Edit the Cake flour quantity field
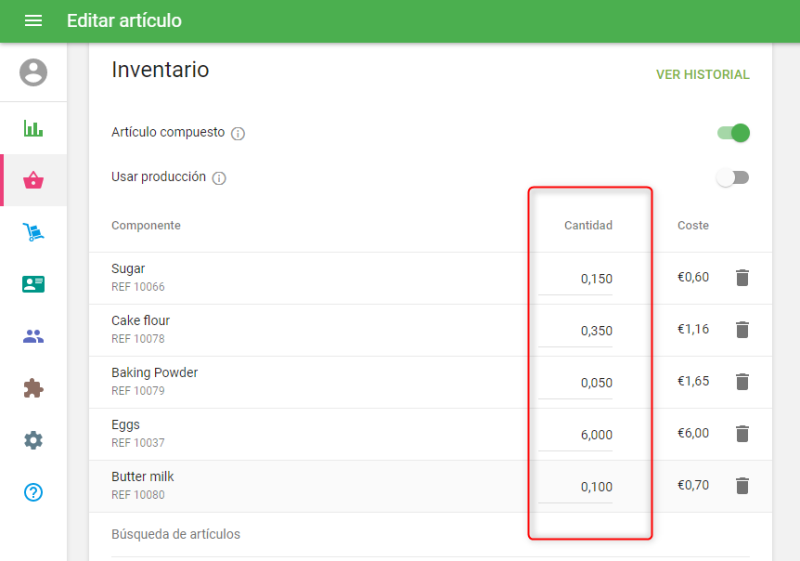This screenshot has width=800, height=561. point(576,331)
